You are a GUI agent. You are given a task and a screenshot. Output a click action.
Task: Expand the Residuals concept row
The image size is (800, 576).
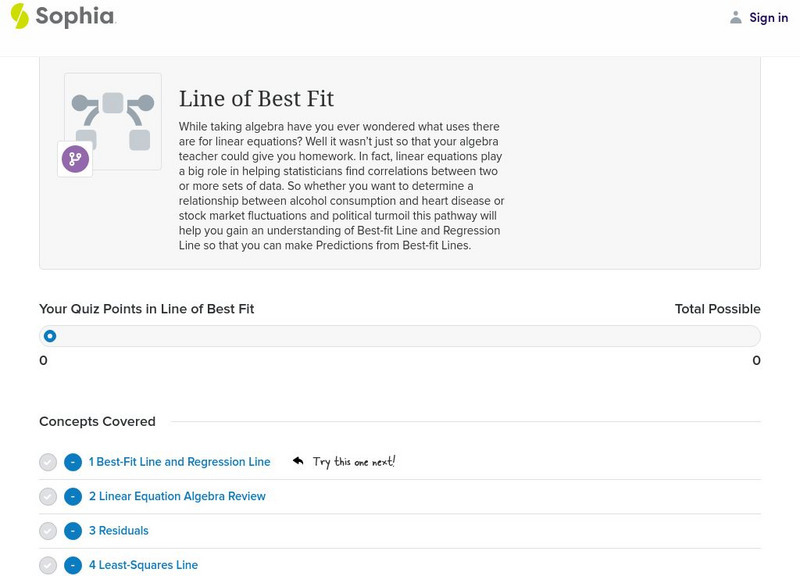(73, 531)
